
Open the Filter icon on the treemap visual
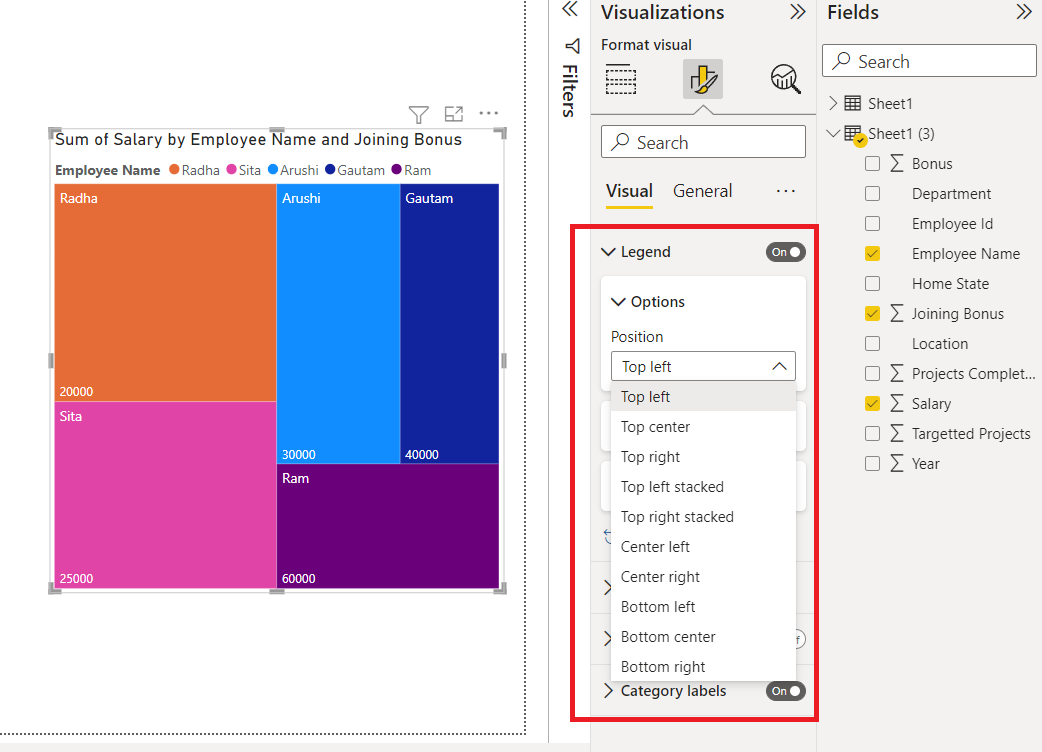[x=419, y=115]
